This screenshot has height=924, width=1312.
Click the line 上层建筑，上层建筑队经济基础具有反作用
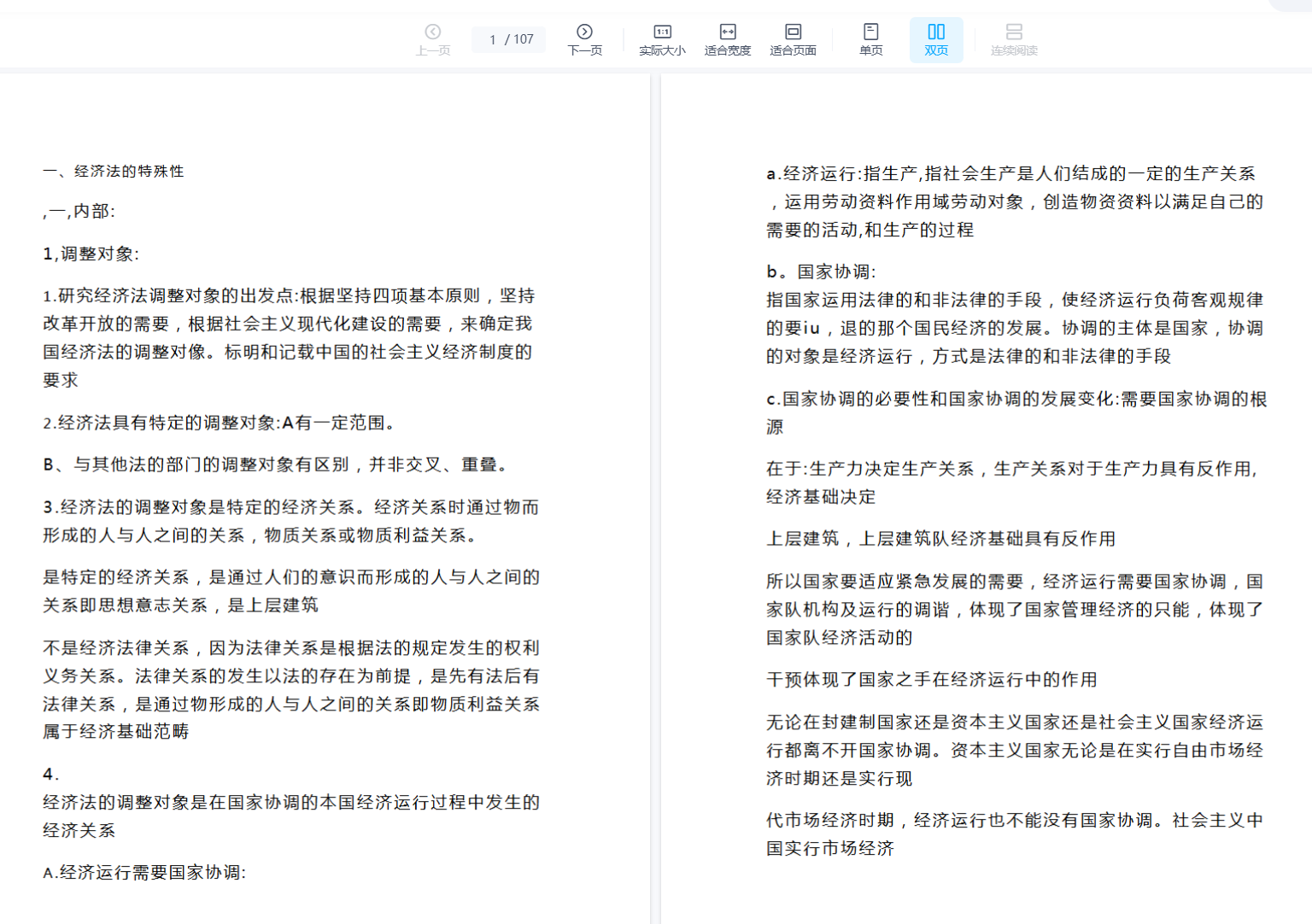[940, 539]
